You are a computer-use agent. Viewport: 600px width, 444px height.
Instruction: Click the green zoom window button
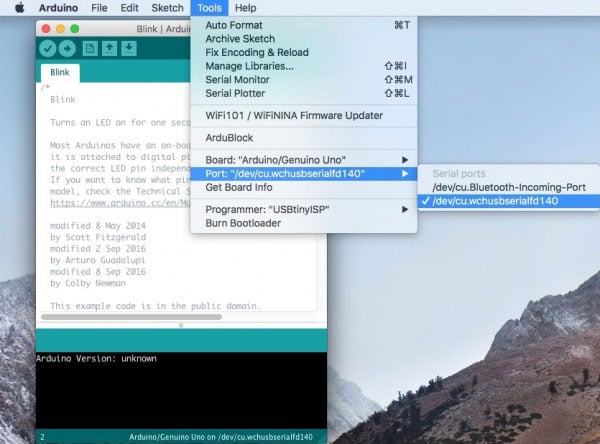(75, 29)
